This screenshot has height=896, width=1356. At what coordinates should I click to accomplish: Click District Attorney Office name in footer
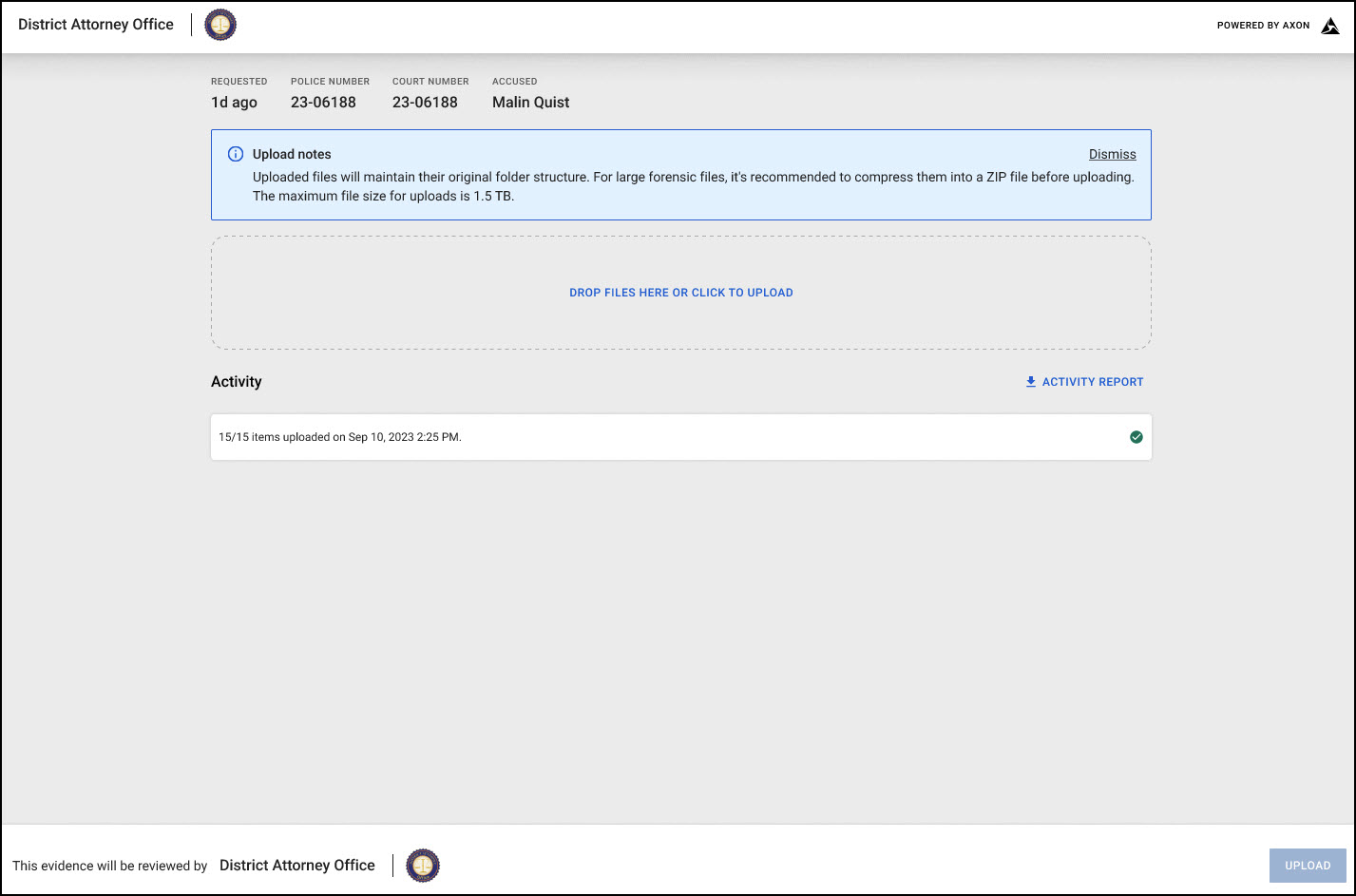click(296, 866)
